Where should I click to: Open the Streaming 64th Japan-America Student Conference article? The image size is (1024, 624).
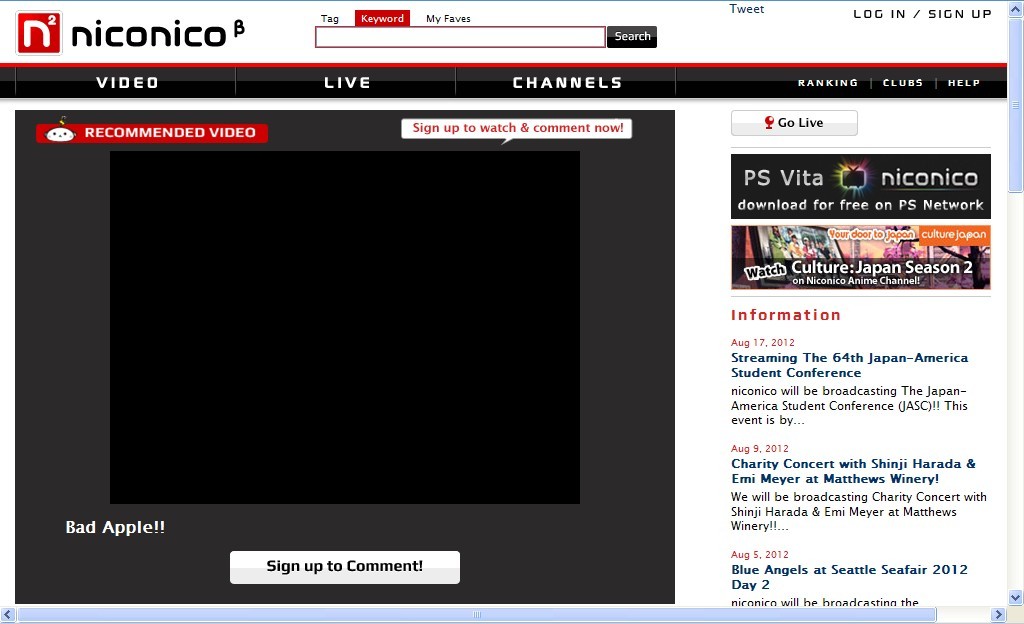click(849, 365)
